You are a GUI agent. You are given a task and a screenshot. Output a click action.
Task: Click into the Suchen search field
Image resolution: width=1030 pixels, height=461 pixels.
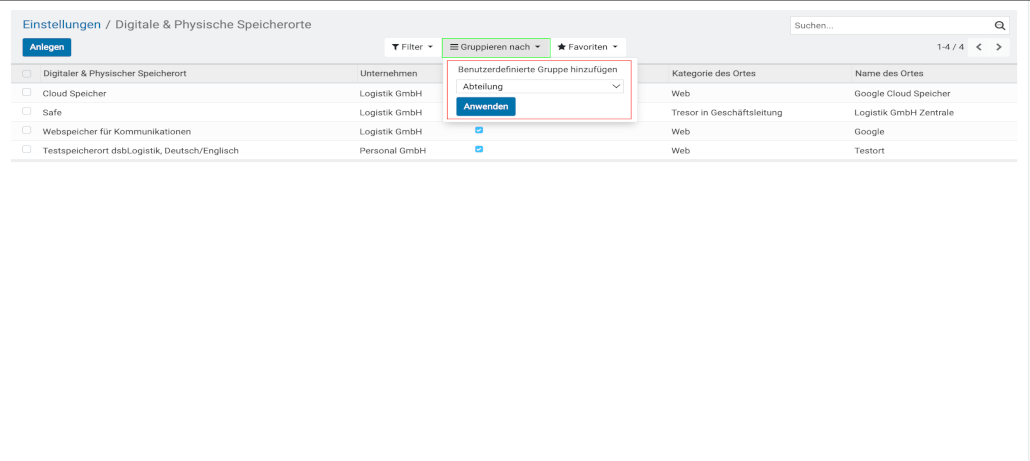(x=890, y=26)
